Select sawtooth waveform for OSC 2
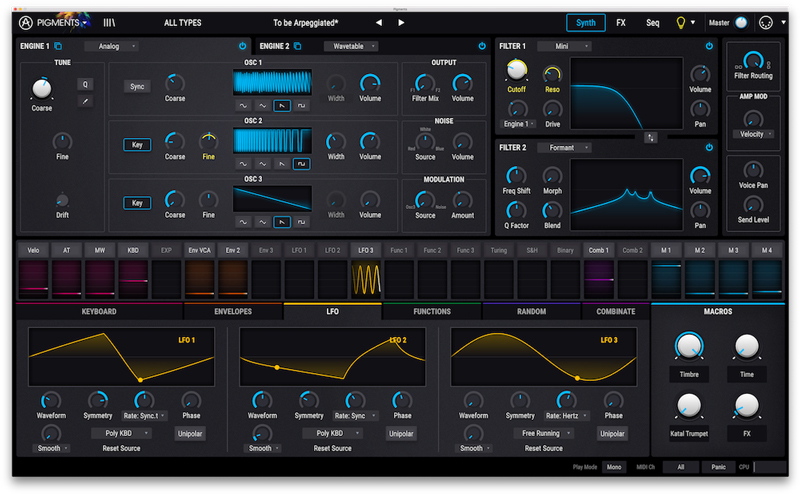Screen dimensions: 800x494 point(282,164)
